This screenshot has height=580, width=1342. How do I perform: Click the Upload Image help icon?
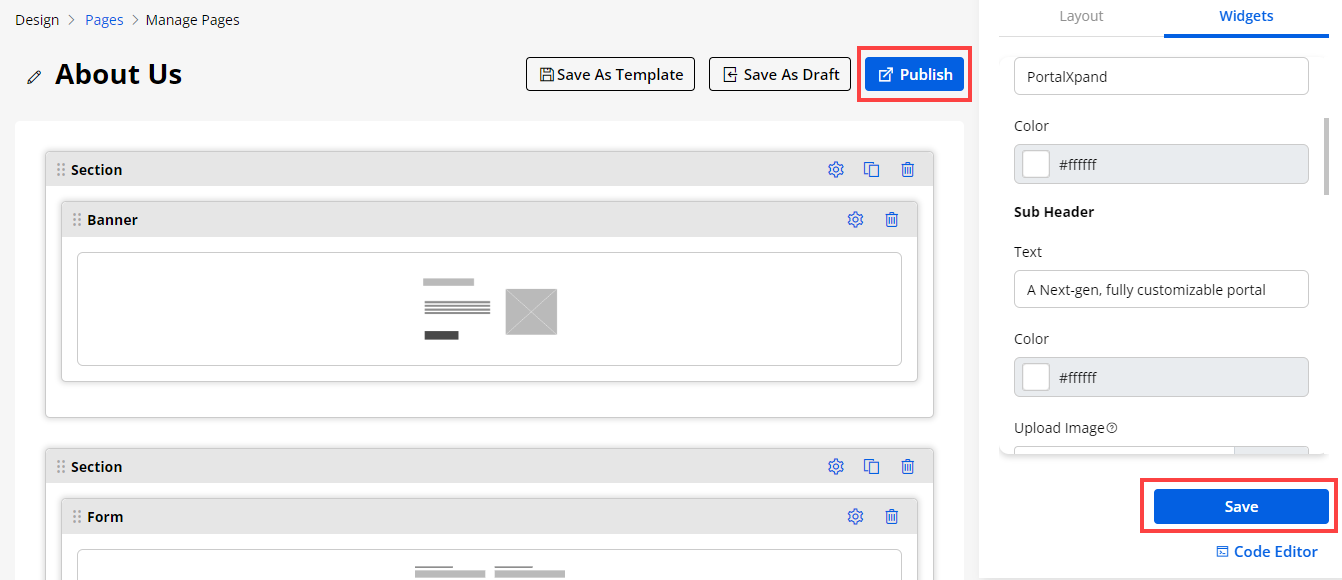pyautogui.click(x=1112, y=428)
